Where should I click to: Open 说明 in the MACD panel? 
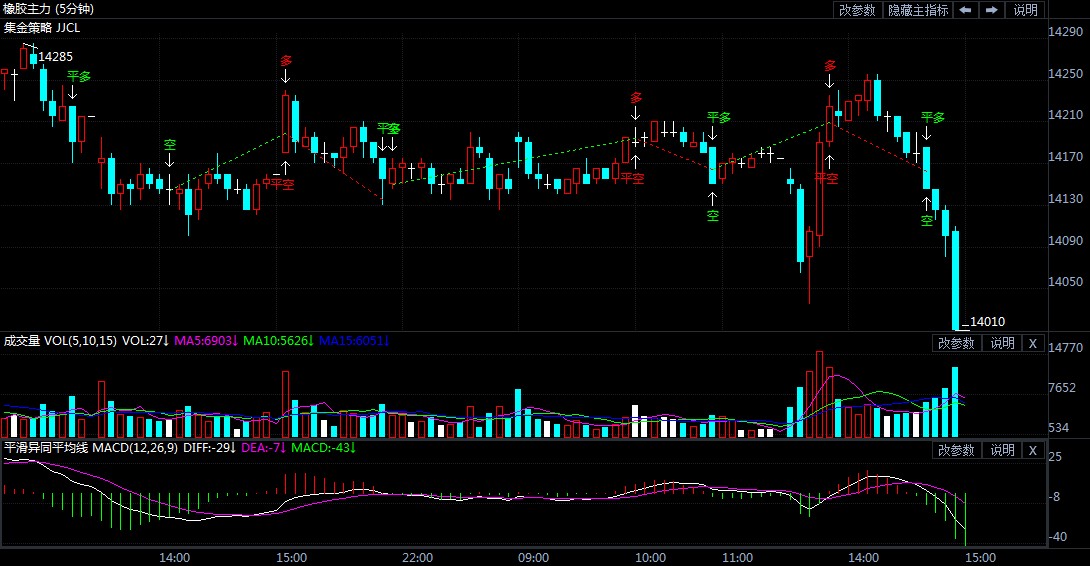(1002, 450)
